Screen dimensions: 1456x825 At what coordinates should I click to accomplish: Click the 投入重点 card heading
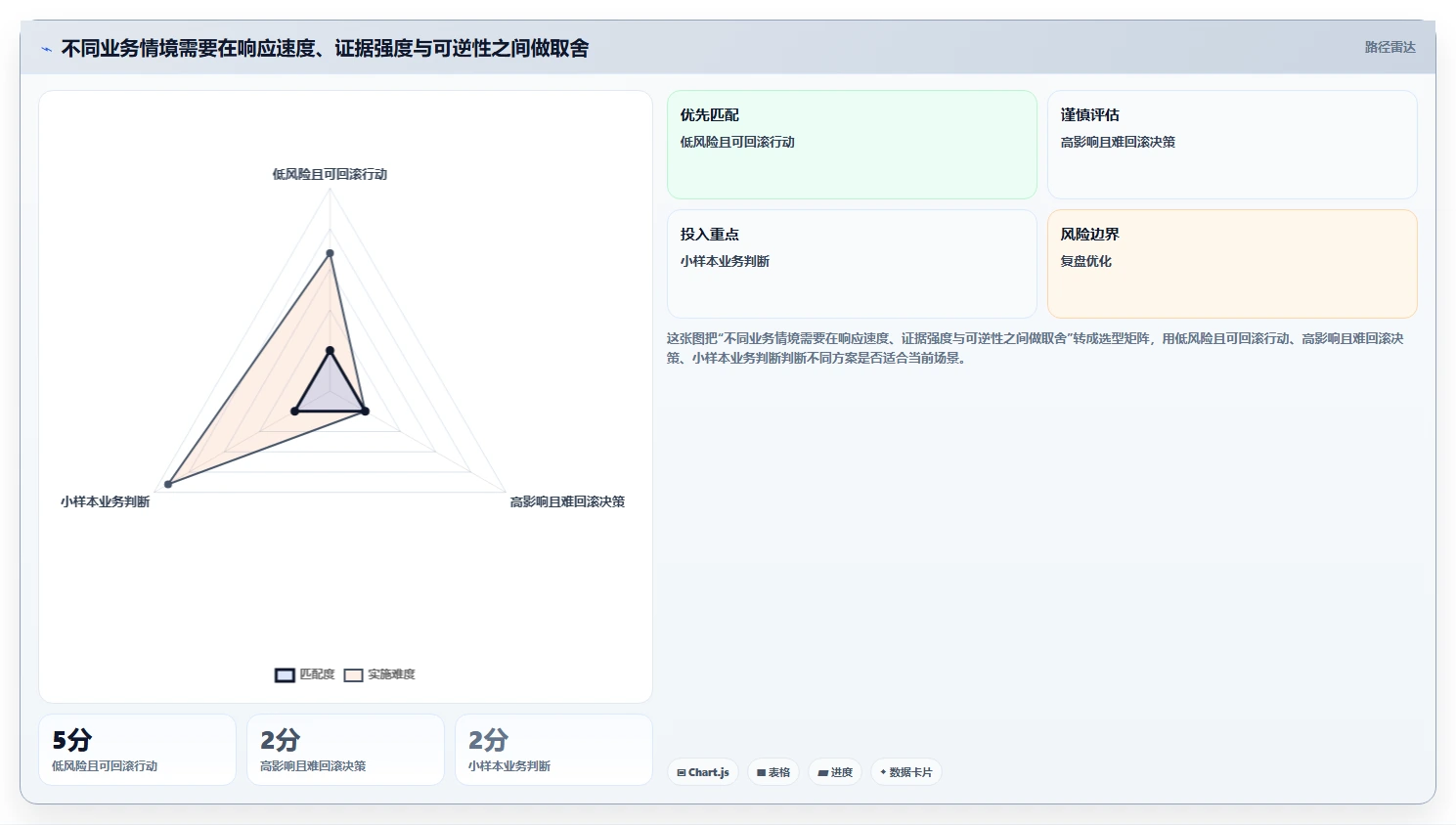(710, 235)
